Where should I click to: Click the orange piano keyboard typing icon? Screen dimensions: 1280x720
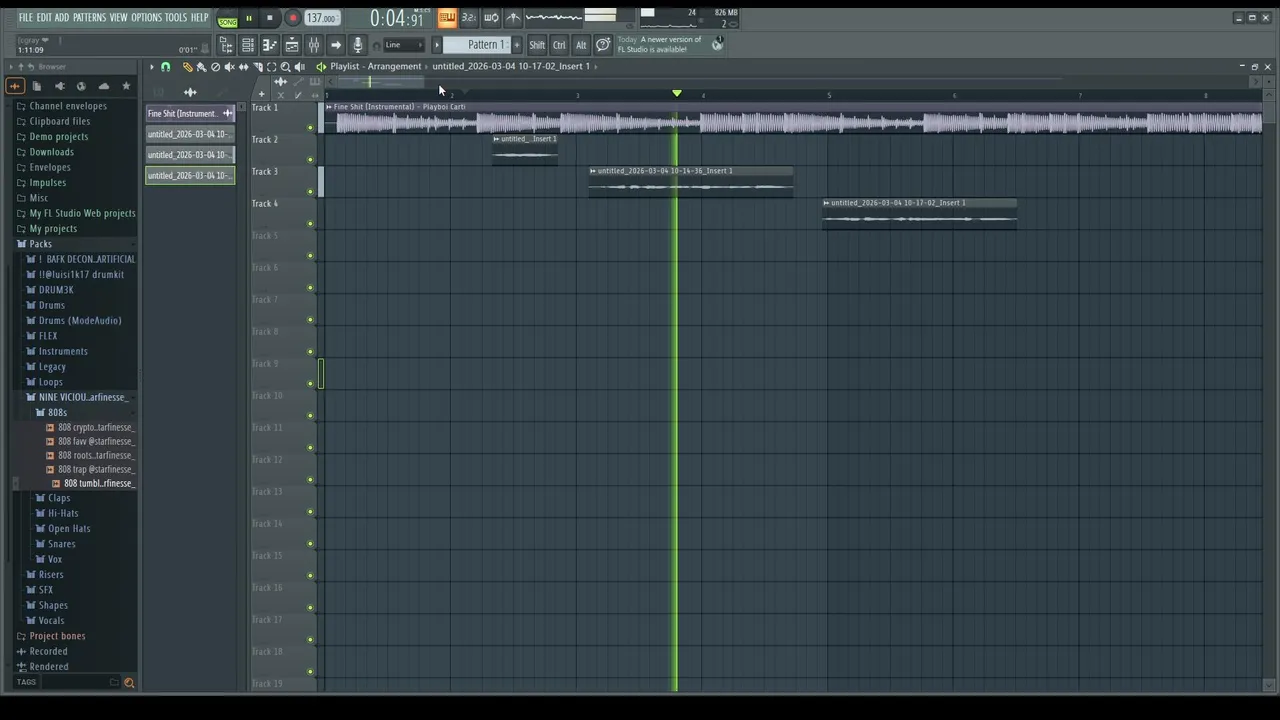[447, 17]
